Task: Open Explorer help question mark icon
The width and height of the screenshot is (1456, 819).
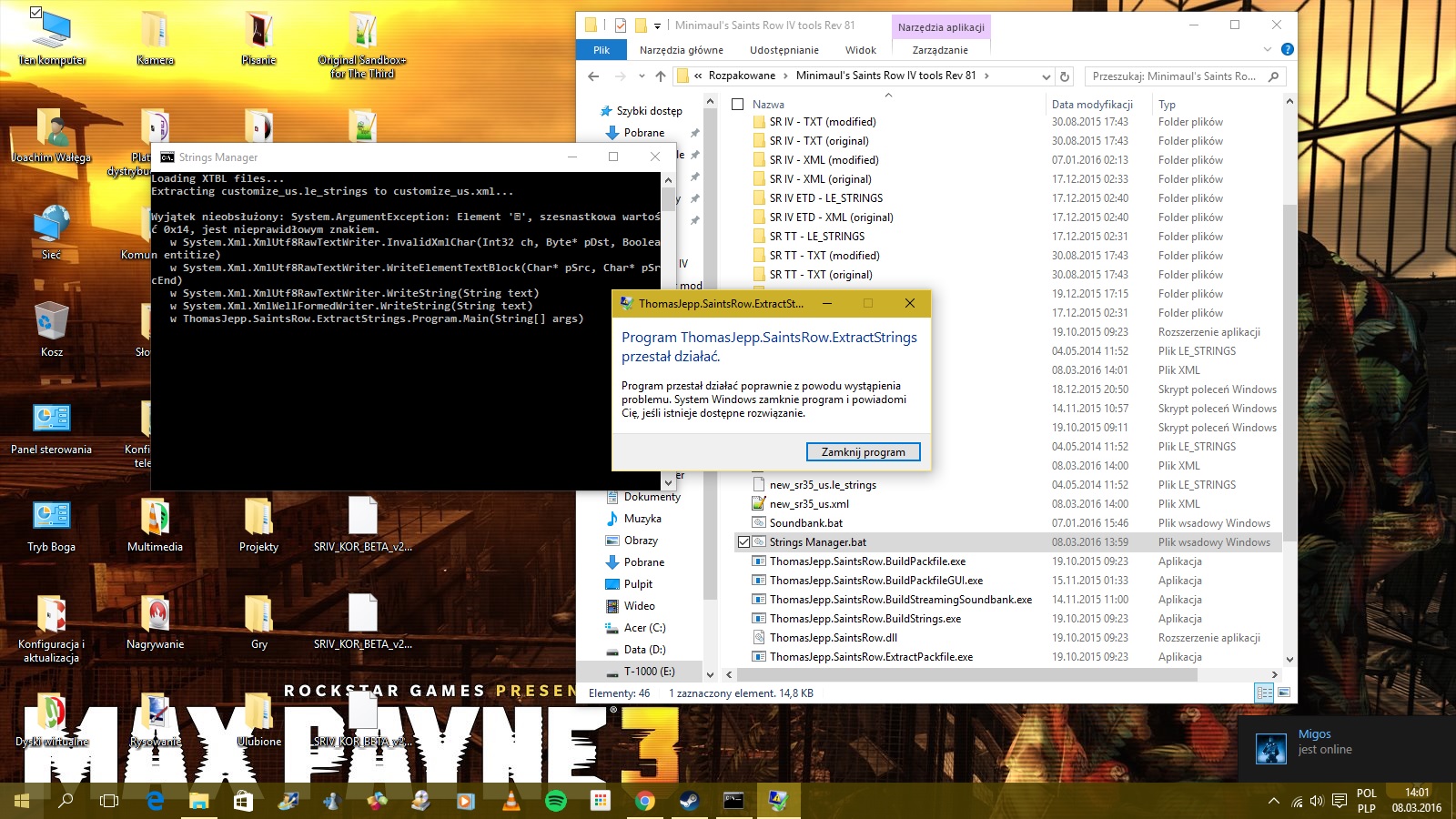Action: click(1287, 49)
